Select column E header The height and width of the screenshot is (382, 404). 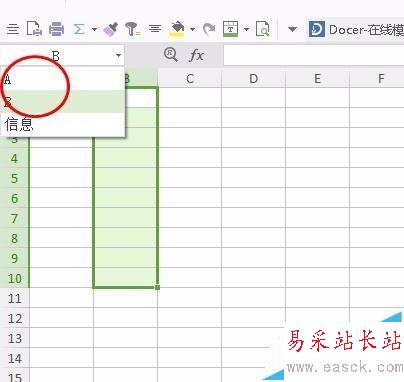pos(317,79)
